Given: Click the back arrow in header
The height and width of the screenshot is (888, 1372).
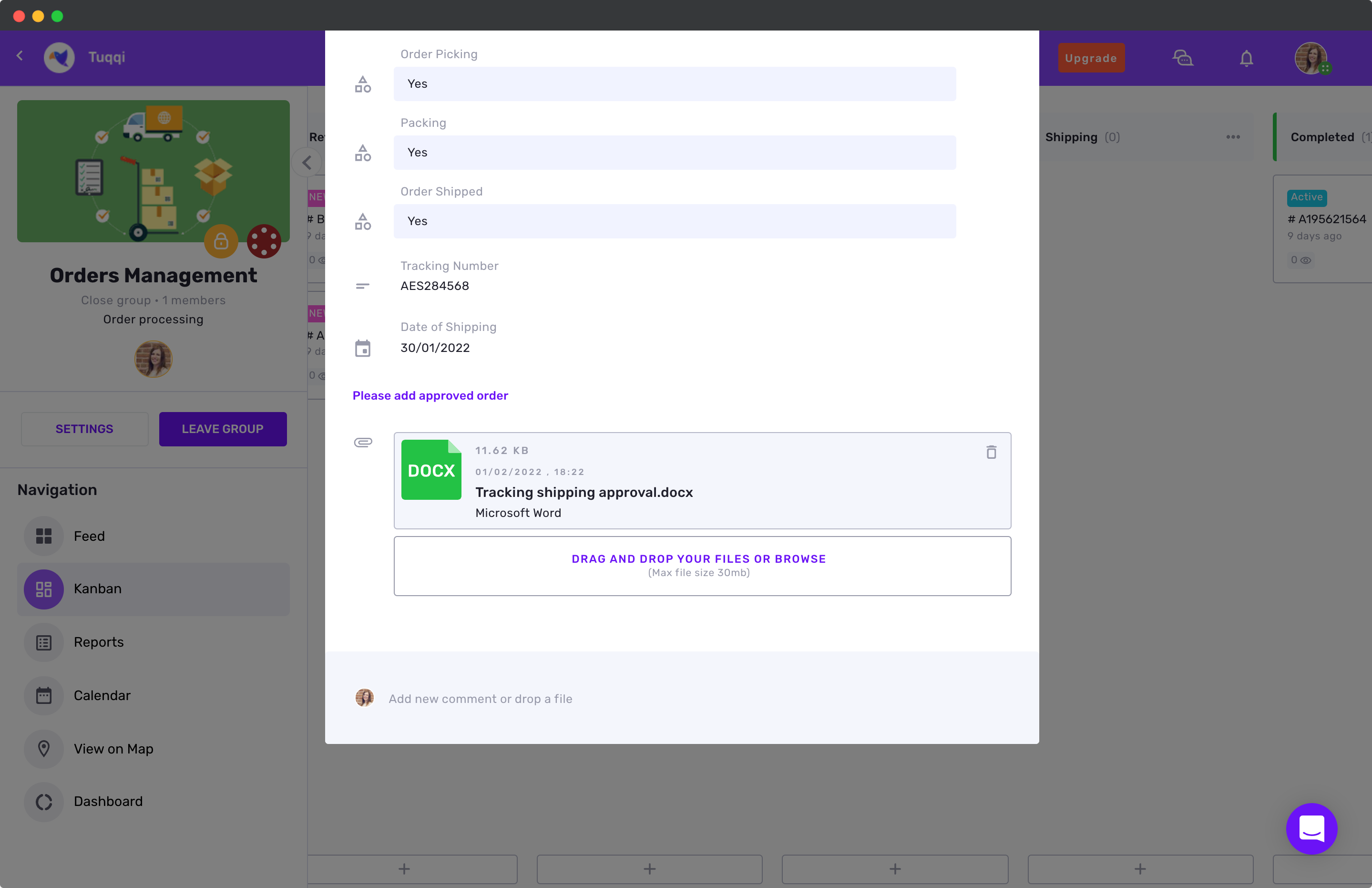Looking at the screenshot, I should pyautogui.click(x=20, y=56).
